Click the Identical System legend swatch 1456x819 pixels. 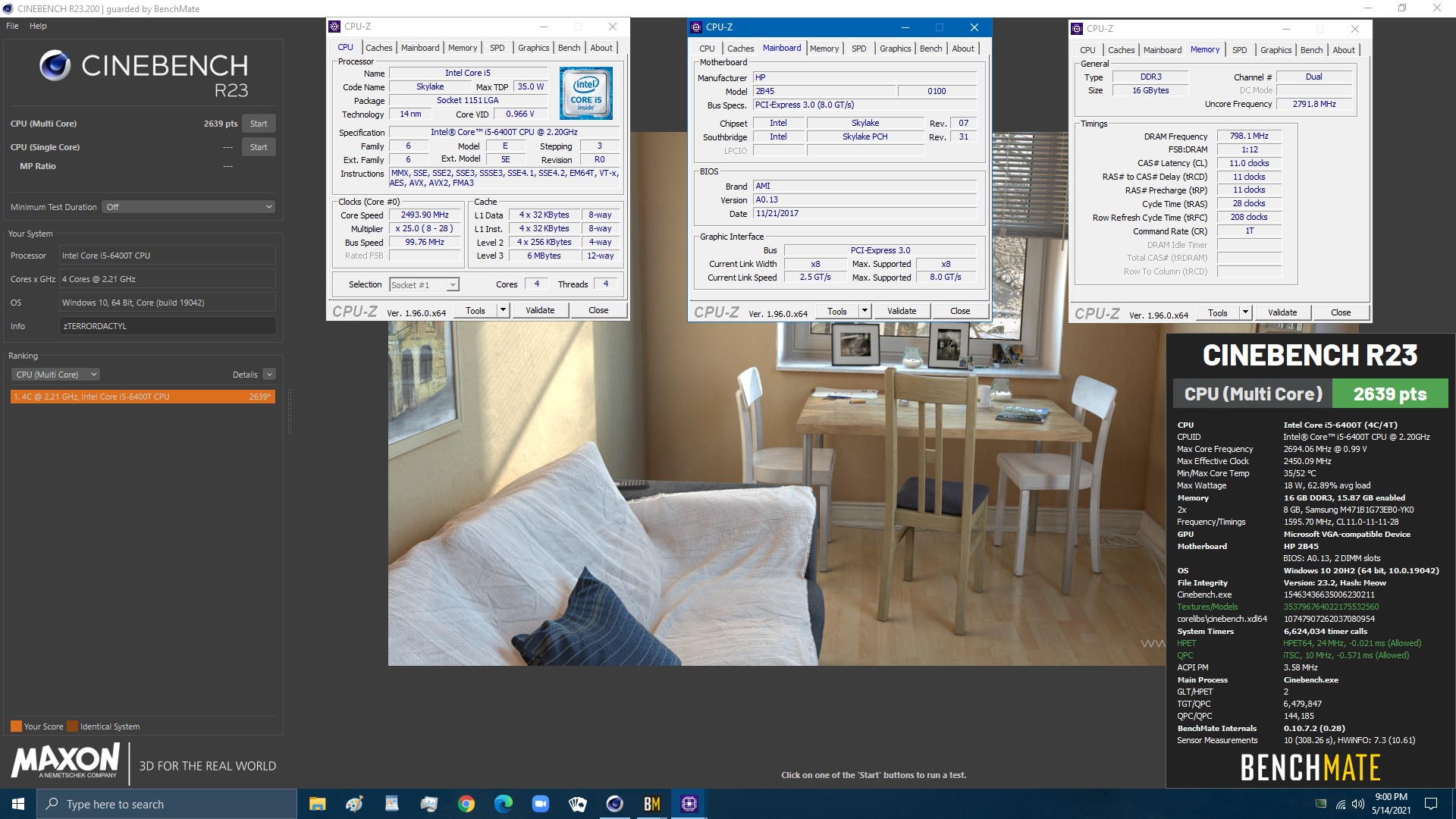pos(72,726)
